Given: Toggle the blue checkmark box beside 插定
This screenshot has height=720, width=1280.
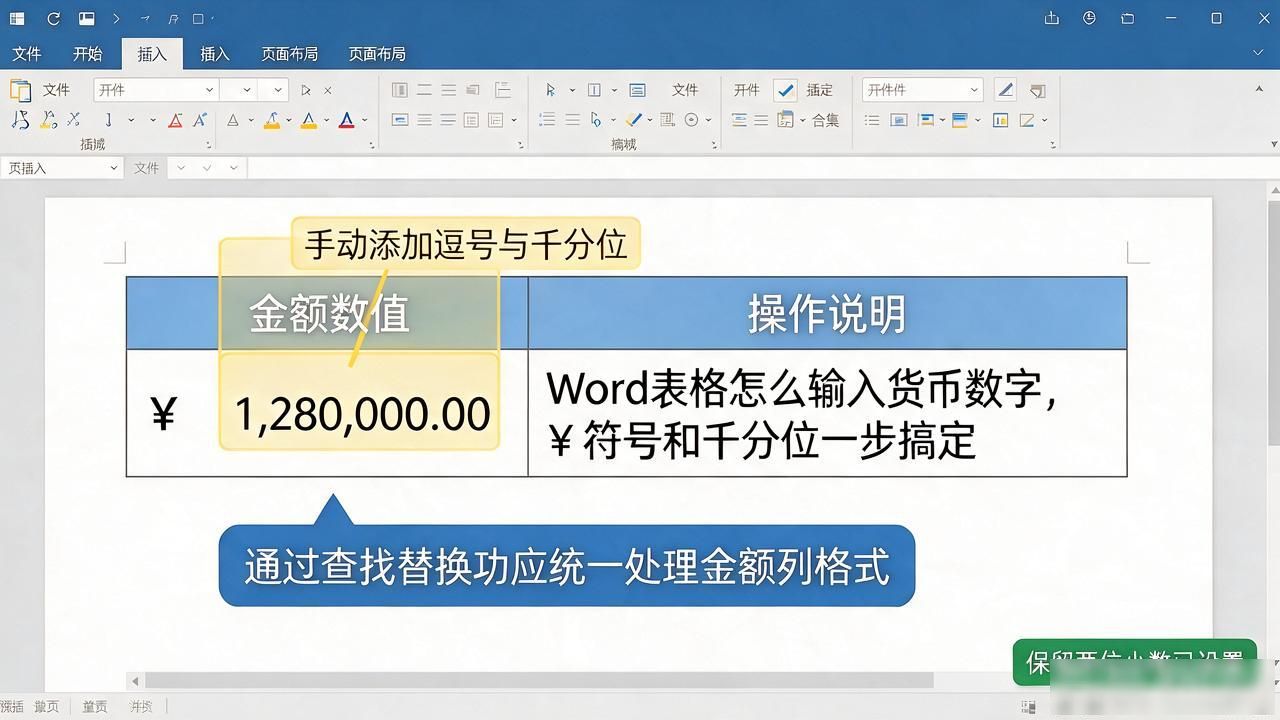Looking at the screenshot, I should tap(786, 90).
